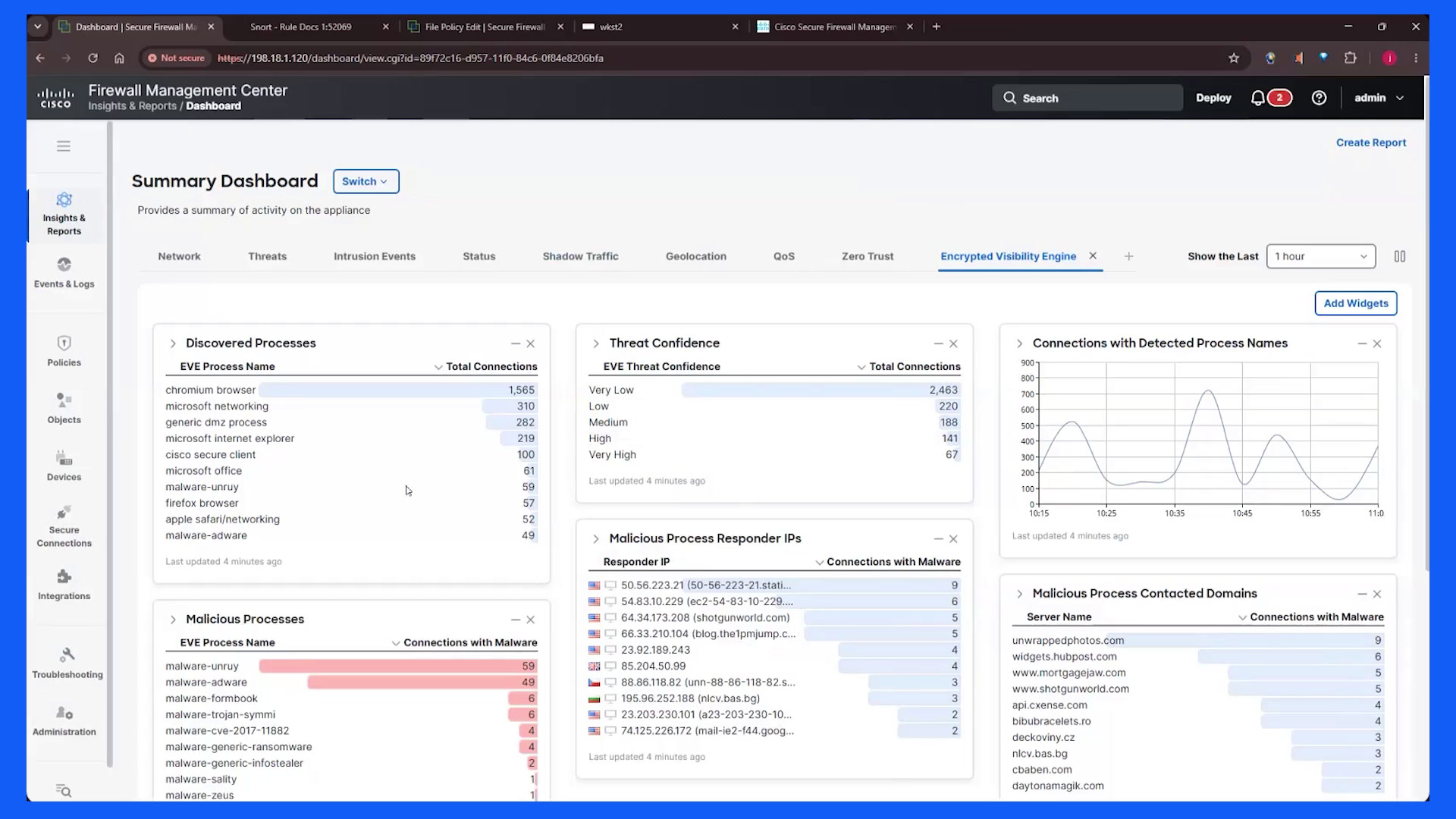Open the notifications bell icon

coord(1258,98)
